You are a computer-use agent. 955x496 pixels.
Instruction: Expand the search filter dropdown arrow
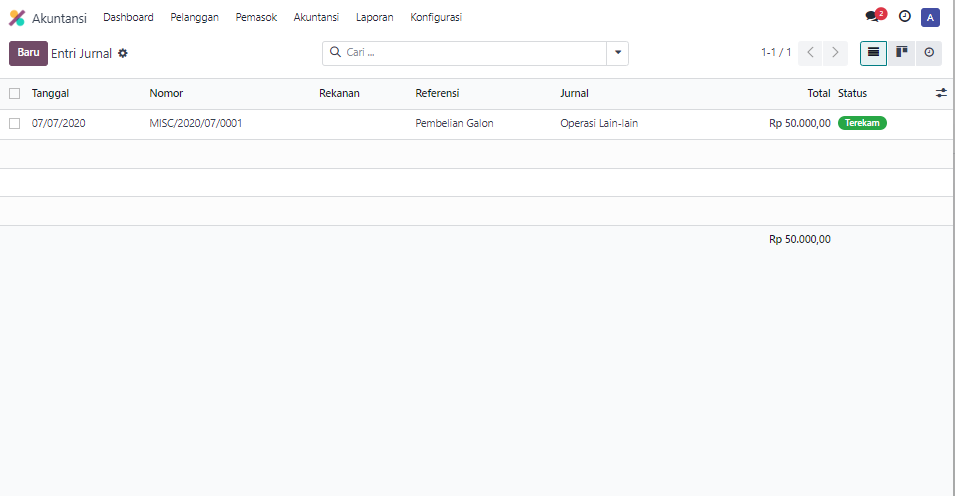pyautogui.click(x=617, y=53)
